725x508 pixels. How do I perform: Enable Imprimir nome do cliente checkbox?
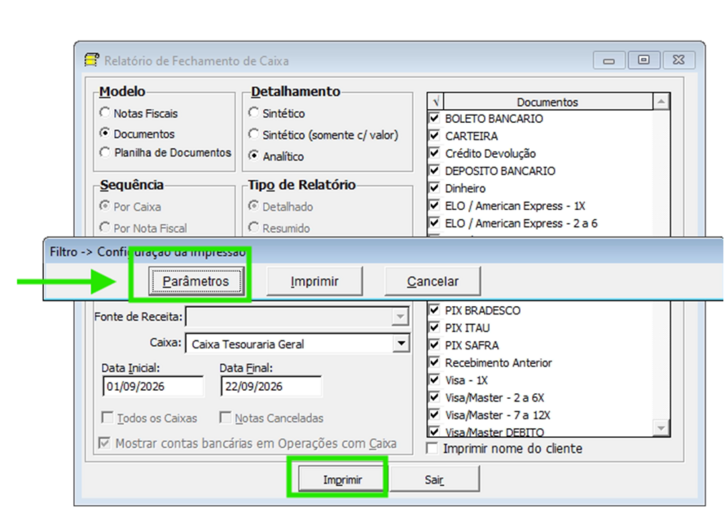tap(432, 448)
